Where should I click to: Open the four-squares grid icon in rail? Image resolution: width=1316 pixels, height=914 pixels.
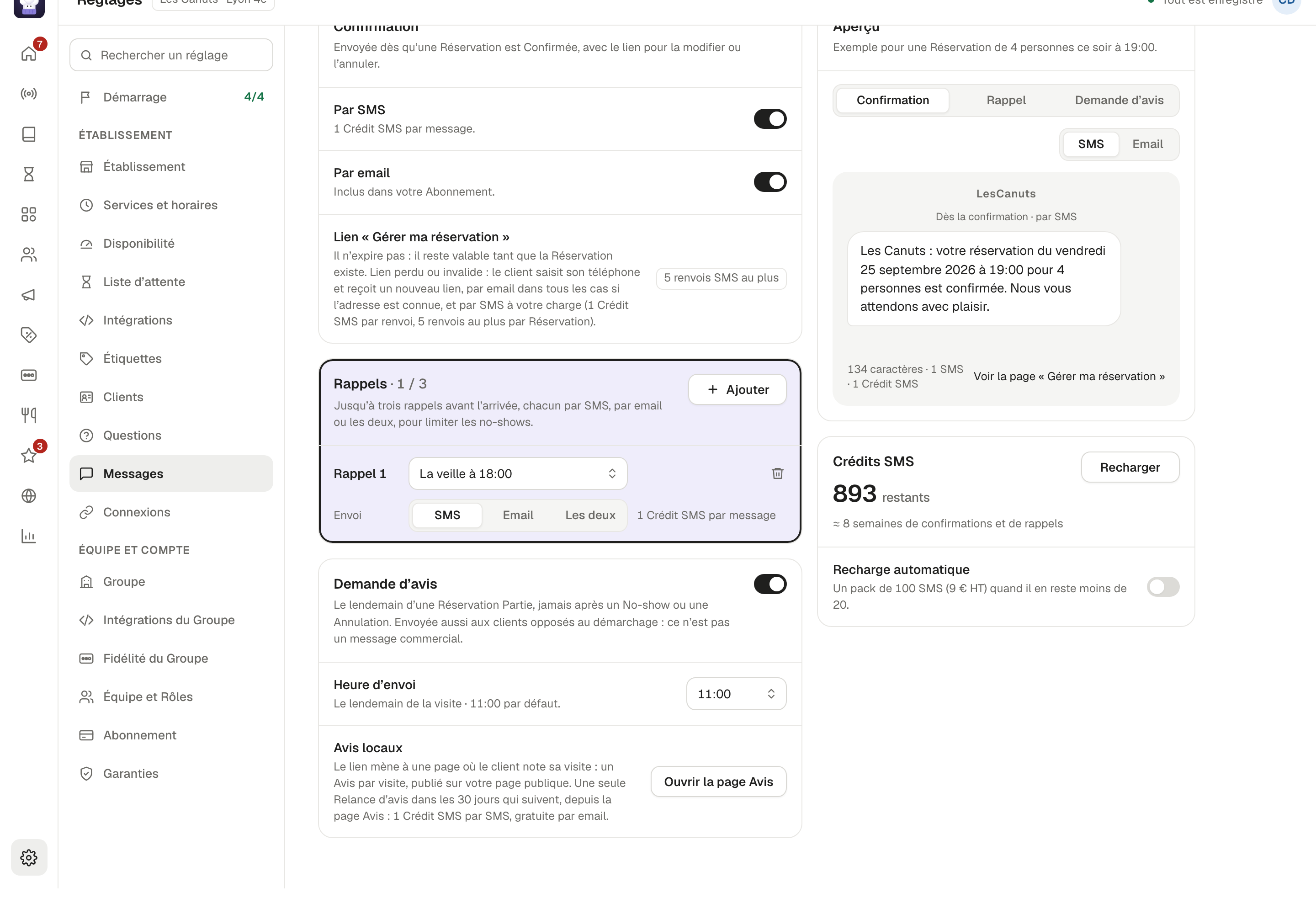tap(29, 214)
